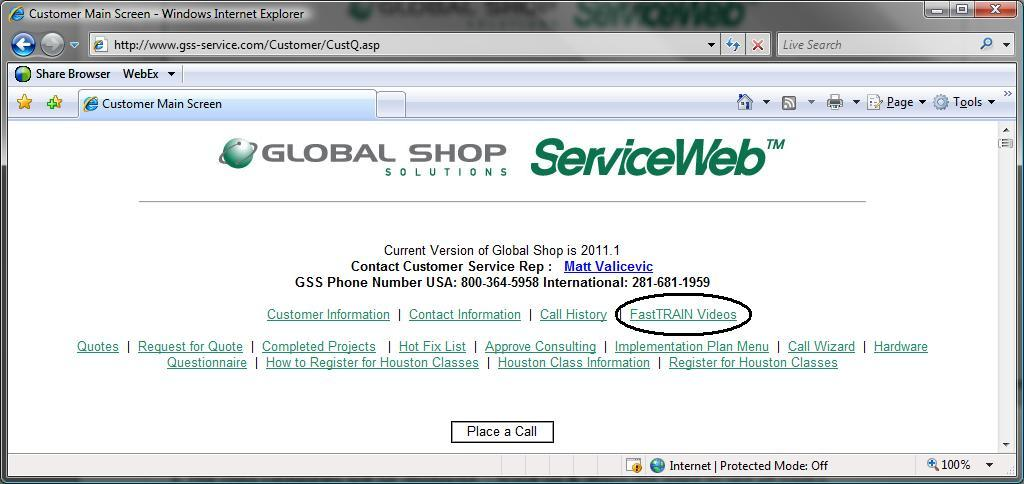Viewport: 1024px width, 484px height.
Task: Open the Completed Projects link
Action: point(319,347)
